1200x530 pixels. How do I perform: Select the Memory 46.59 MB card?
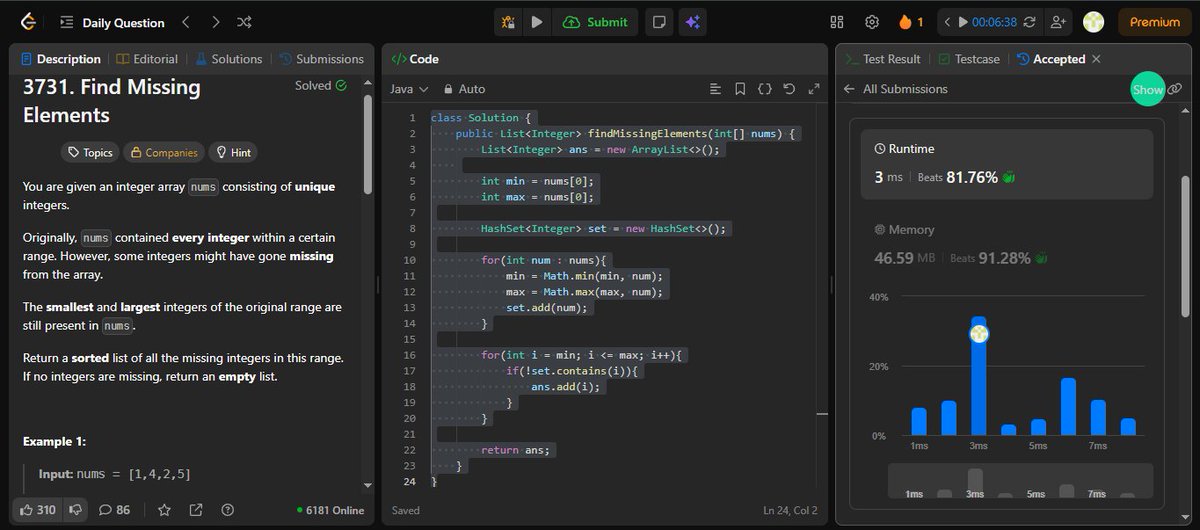tap(1007, 244)
